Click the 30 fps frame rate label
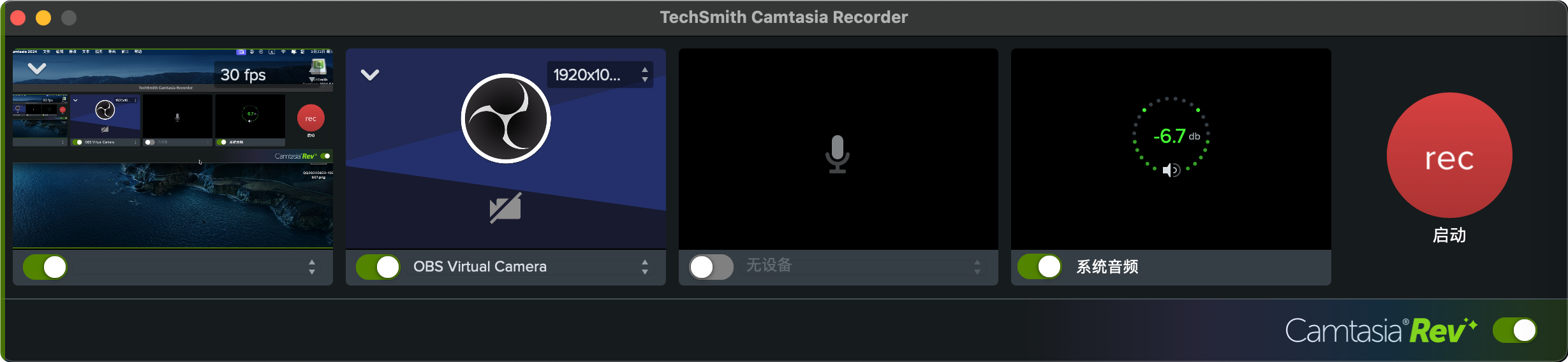The height and width of the screenshot is (362, 1568). [243, 75]
